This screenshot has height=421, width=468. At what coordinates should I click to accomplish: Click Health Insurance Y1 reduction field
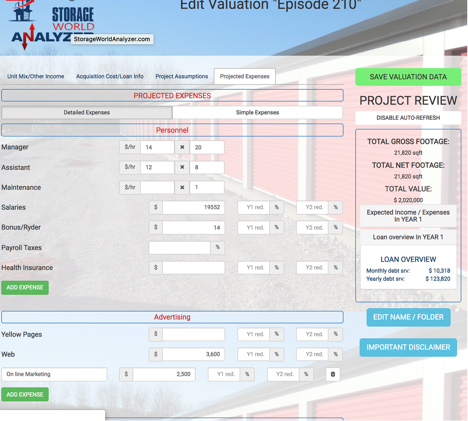pos(254,268)
